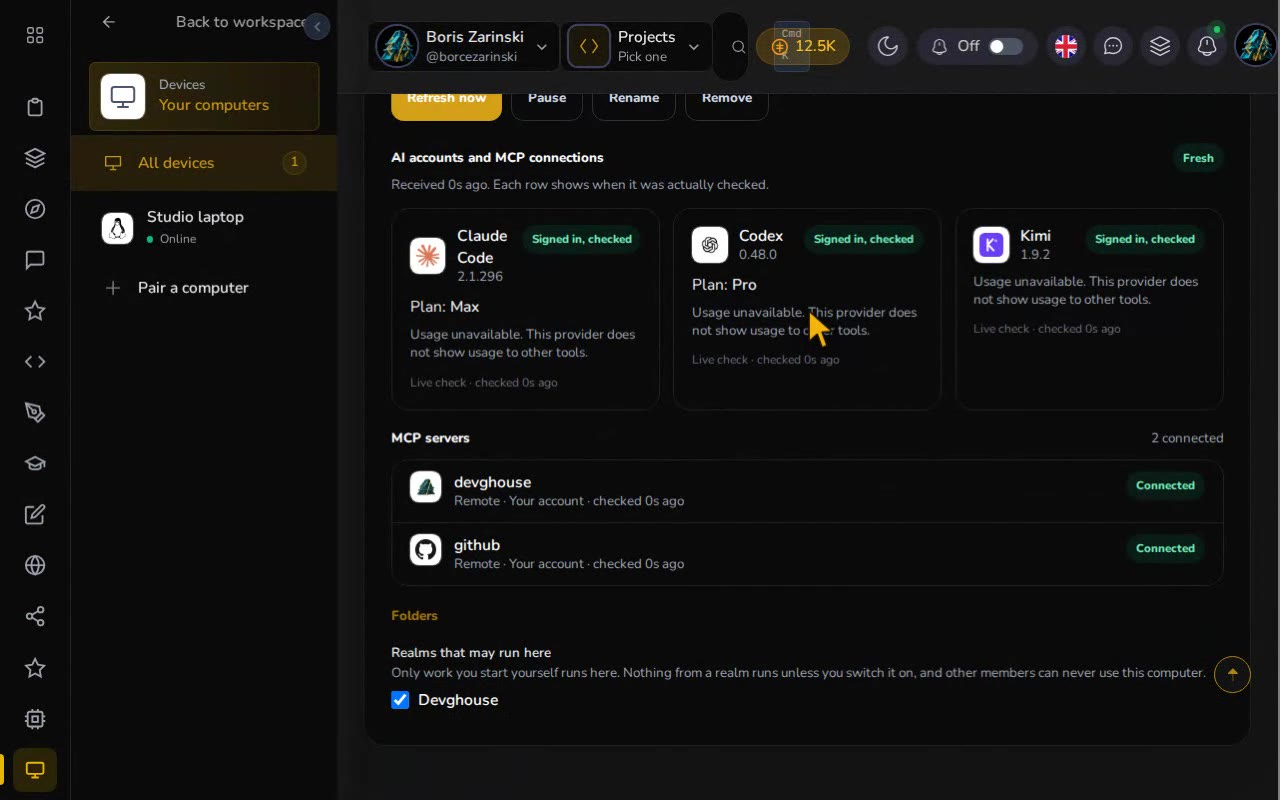Select the Kimi account card
This screenshot has height=800, width=1280.
point(1089,309)
